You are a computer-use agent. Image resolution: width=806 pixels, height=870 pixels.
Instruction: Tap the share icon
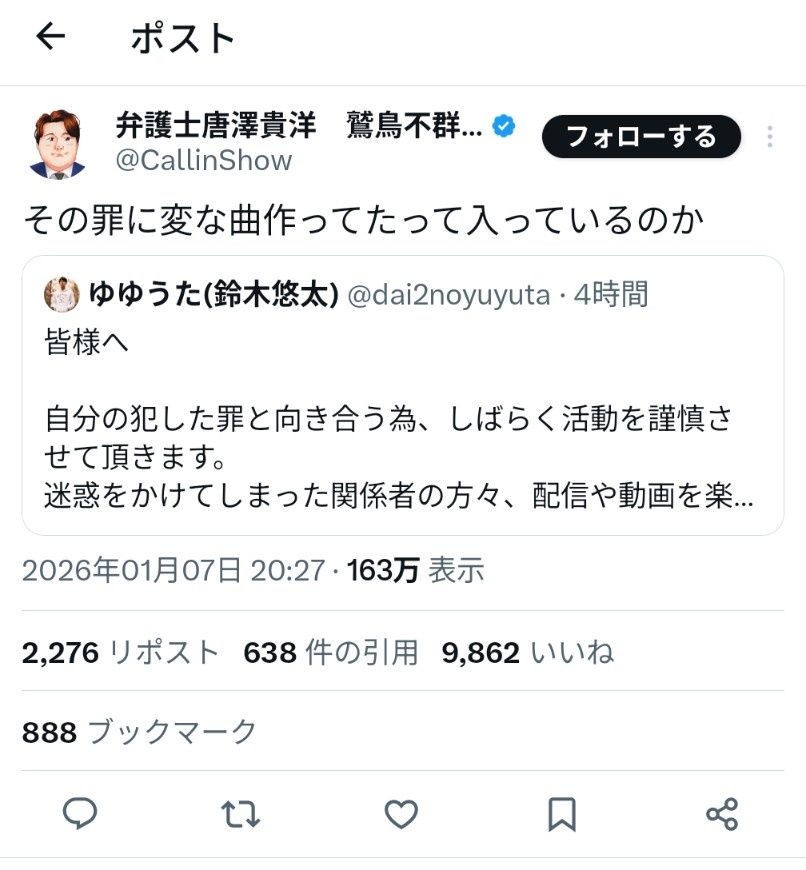point(722,814)
